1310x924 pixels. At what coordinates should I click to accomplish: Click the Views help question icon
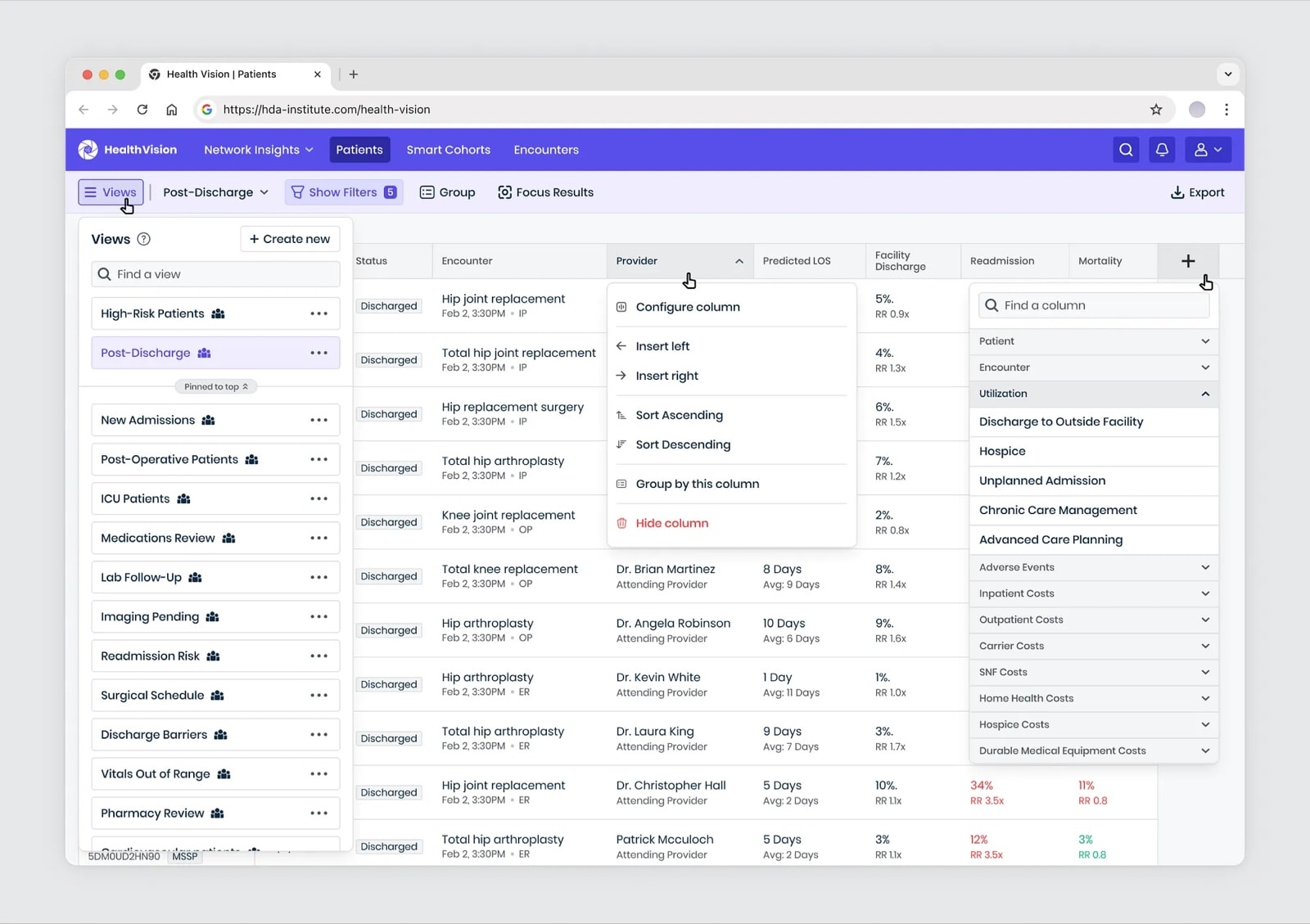pyautogui.click(x=144, y=239)
